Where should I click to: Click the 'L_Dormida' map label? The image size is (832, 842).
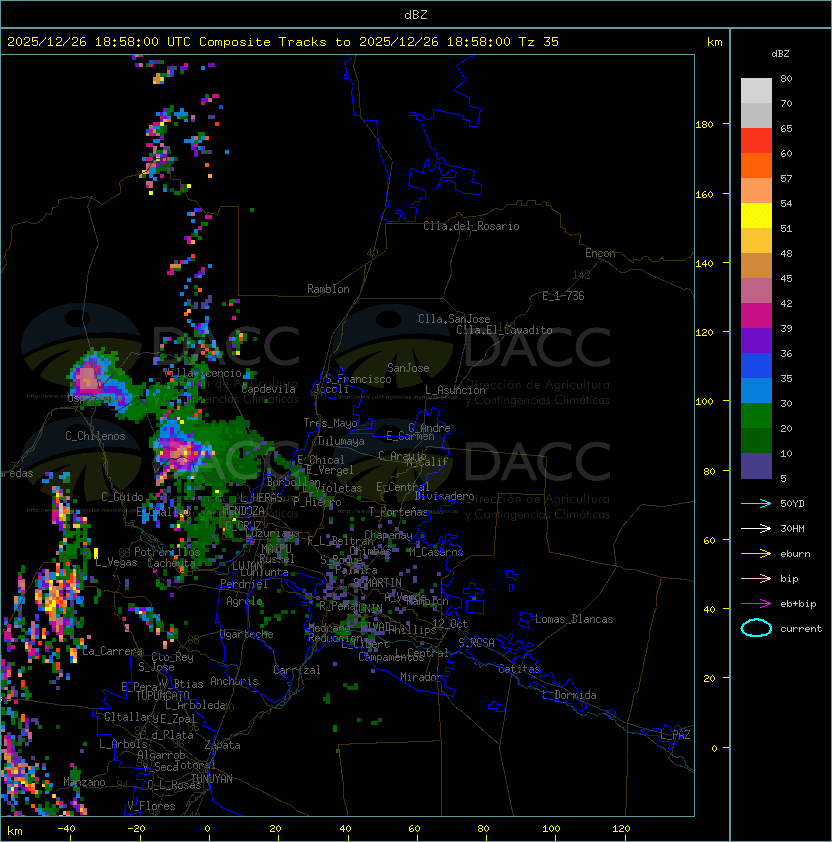click(x=569, y=695)
